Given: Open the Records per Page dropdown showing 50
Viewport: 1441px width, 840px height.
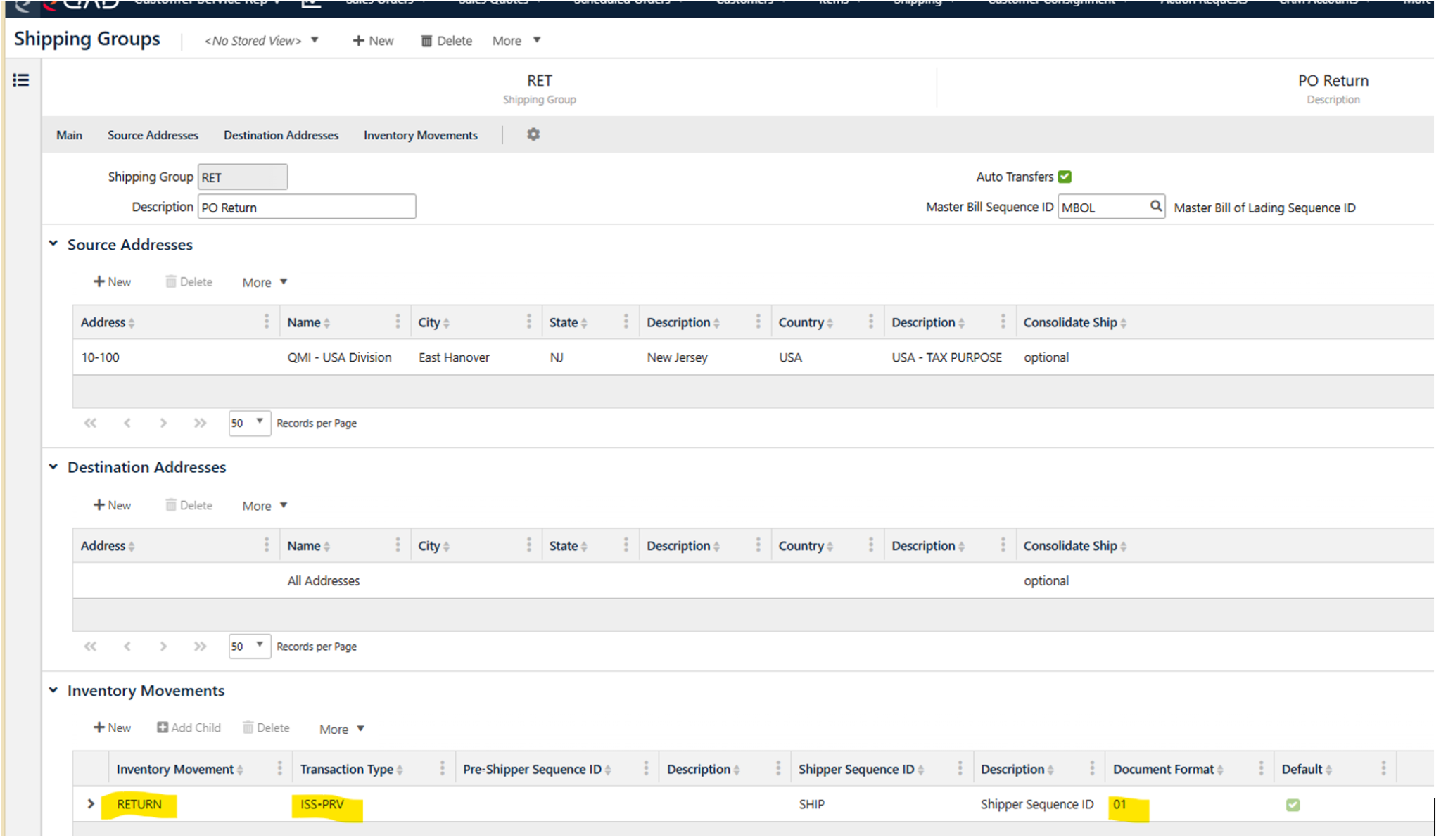Looking at the screenshot, I should point(249,423).
